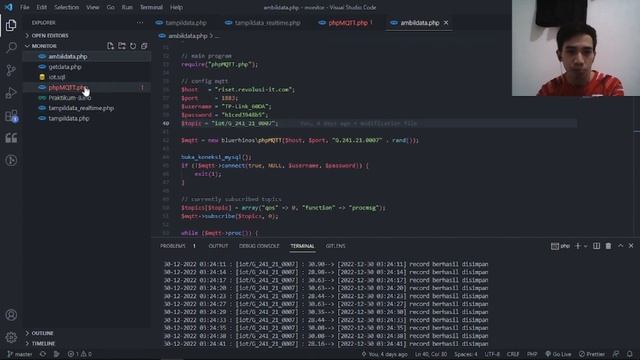The width and height of the screenshot is (640, 360).
Task: Open the Selection menu
Action: click(67, 7)
